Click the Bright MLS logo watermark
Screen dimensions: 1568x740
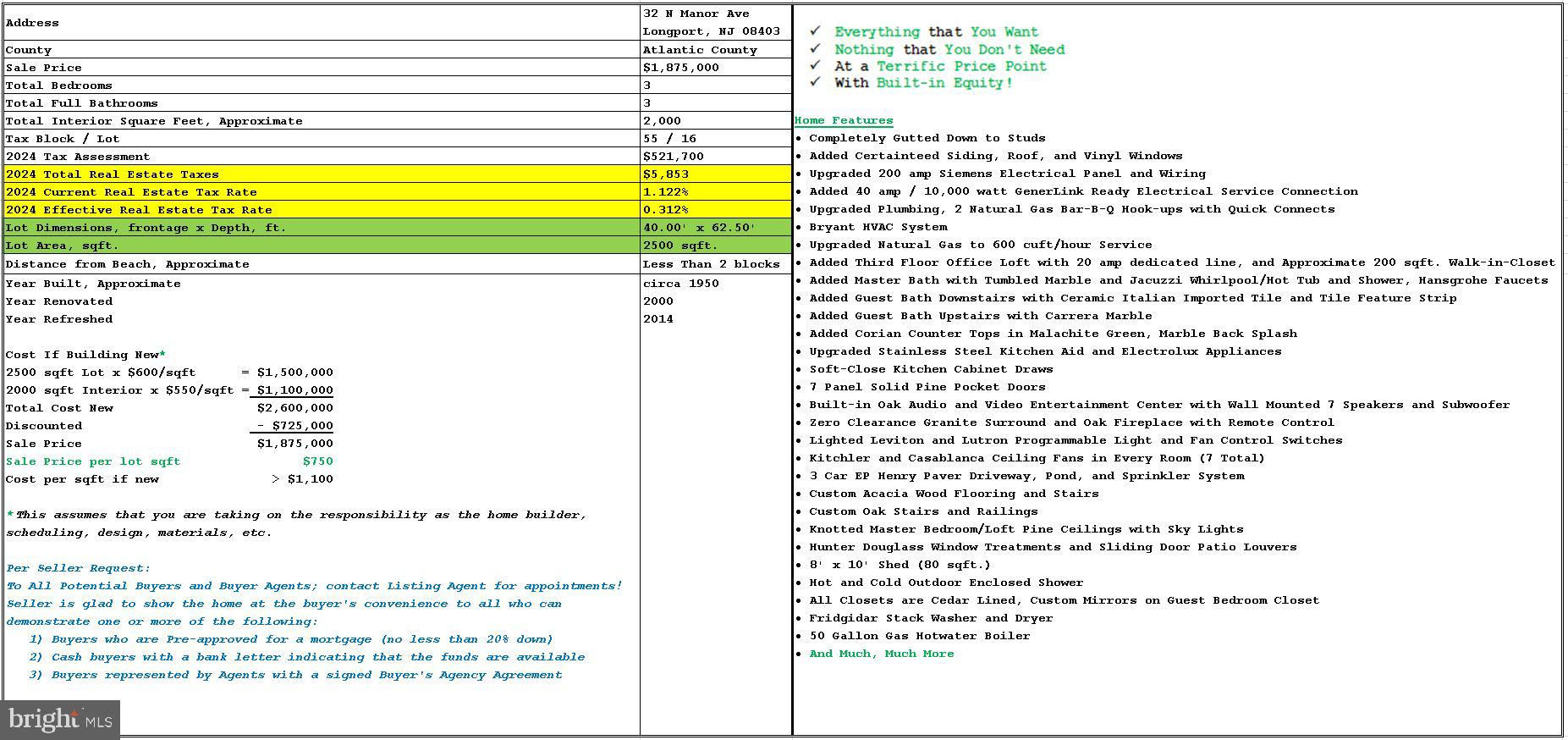pyautogui.click(x=59, y=720)
